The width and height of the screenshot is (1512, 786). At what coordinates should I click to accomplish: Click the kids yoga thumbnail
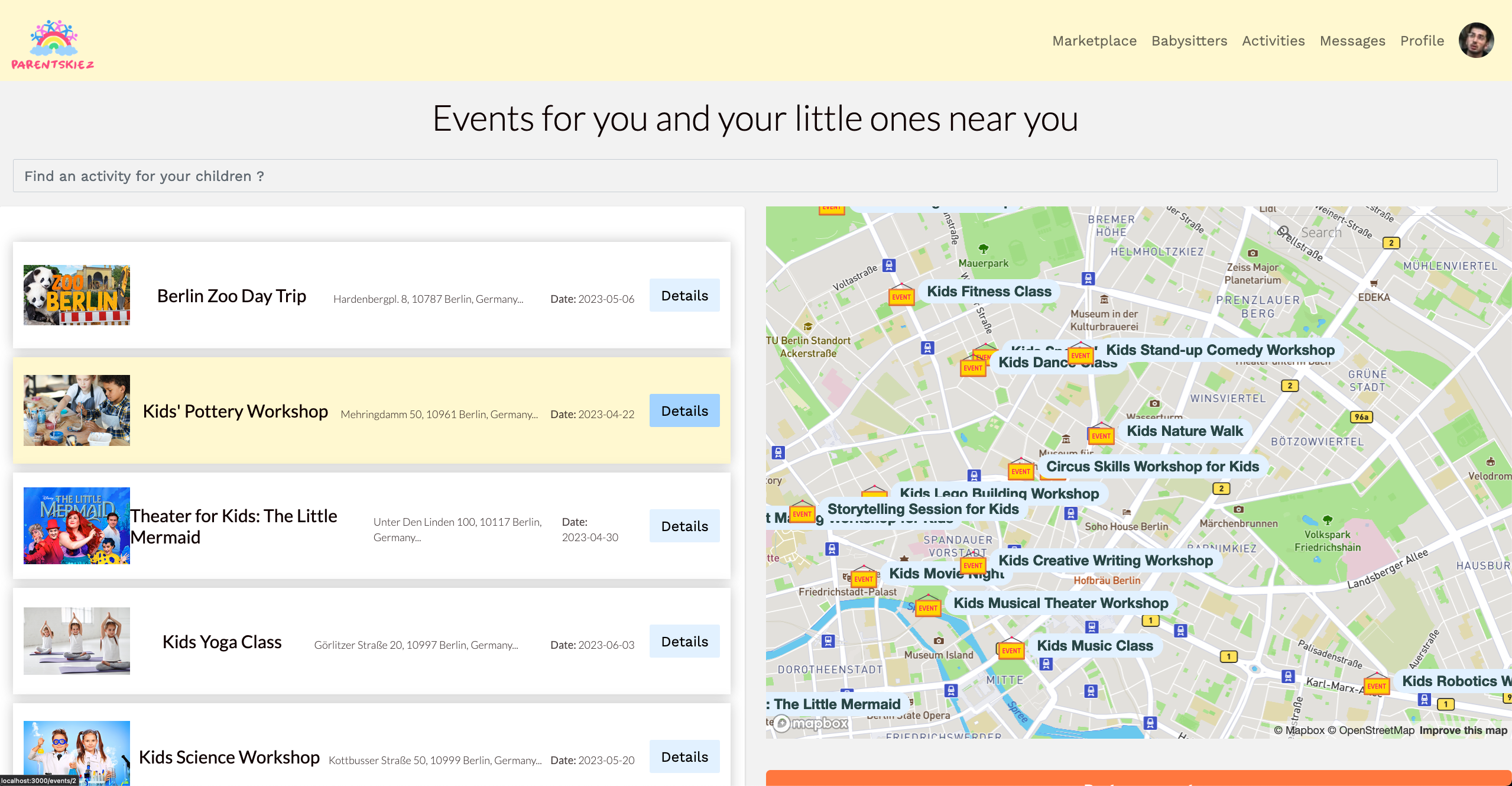tap(77, 641)
